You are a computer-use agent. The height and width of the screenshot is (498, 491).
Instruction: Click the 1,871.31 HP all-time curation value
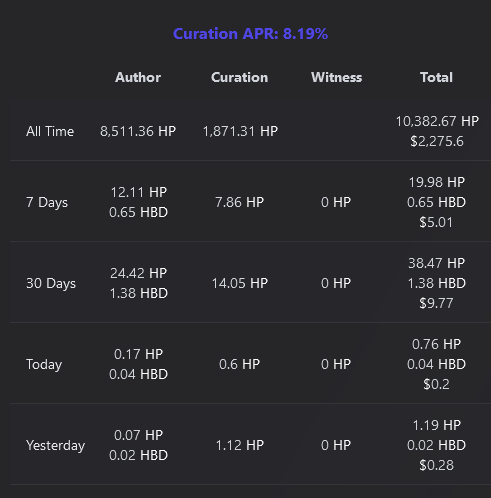coord(240,131)
